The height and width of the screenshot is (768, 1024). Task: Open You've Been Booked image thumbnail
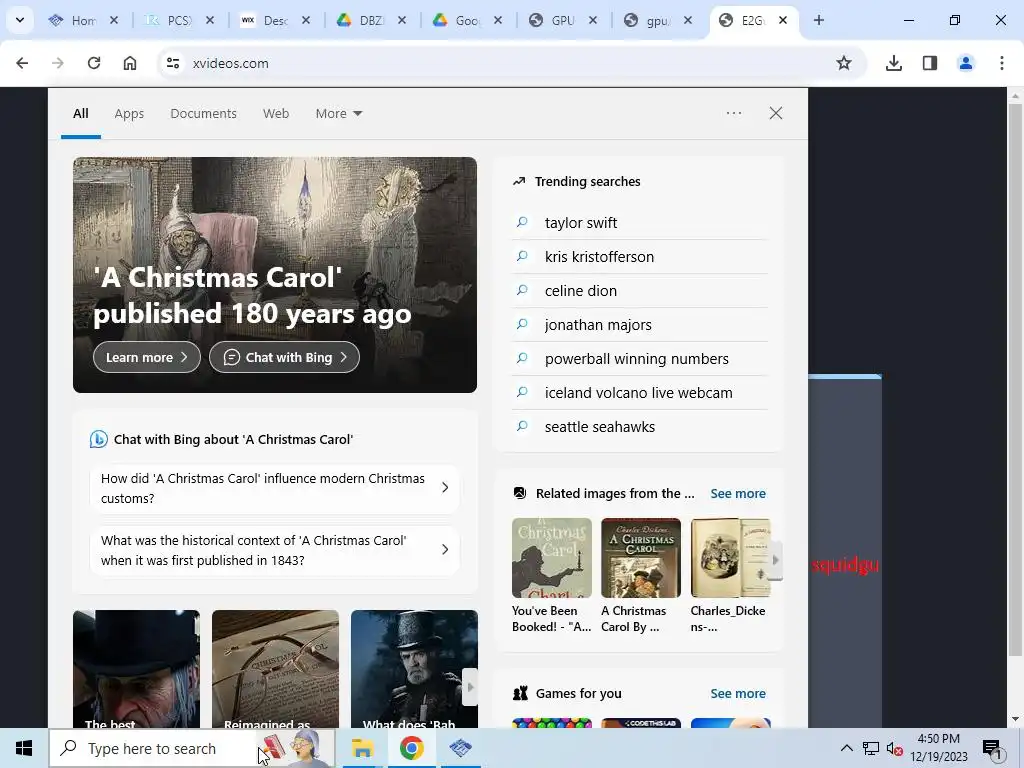click(552, 558)
